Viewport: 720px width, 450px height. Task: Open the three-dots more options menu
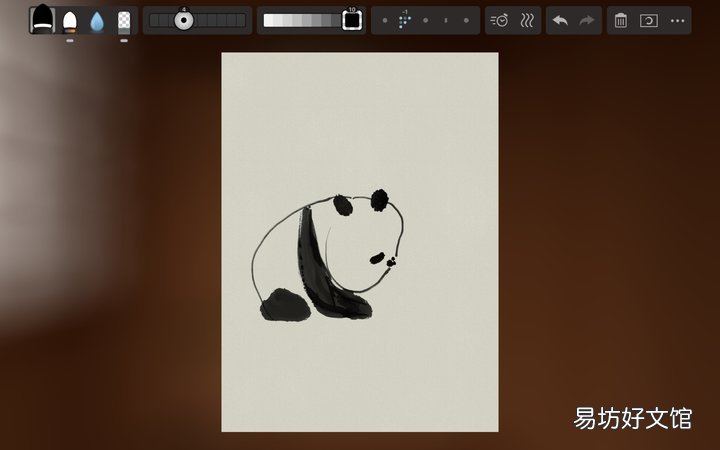[677, 21]
